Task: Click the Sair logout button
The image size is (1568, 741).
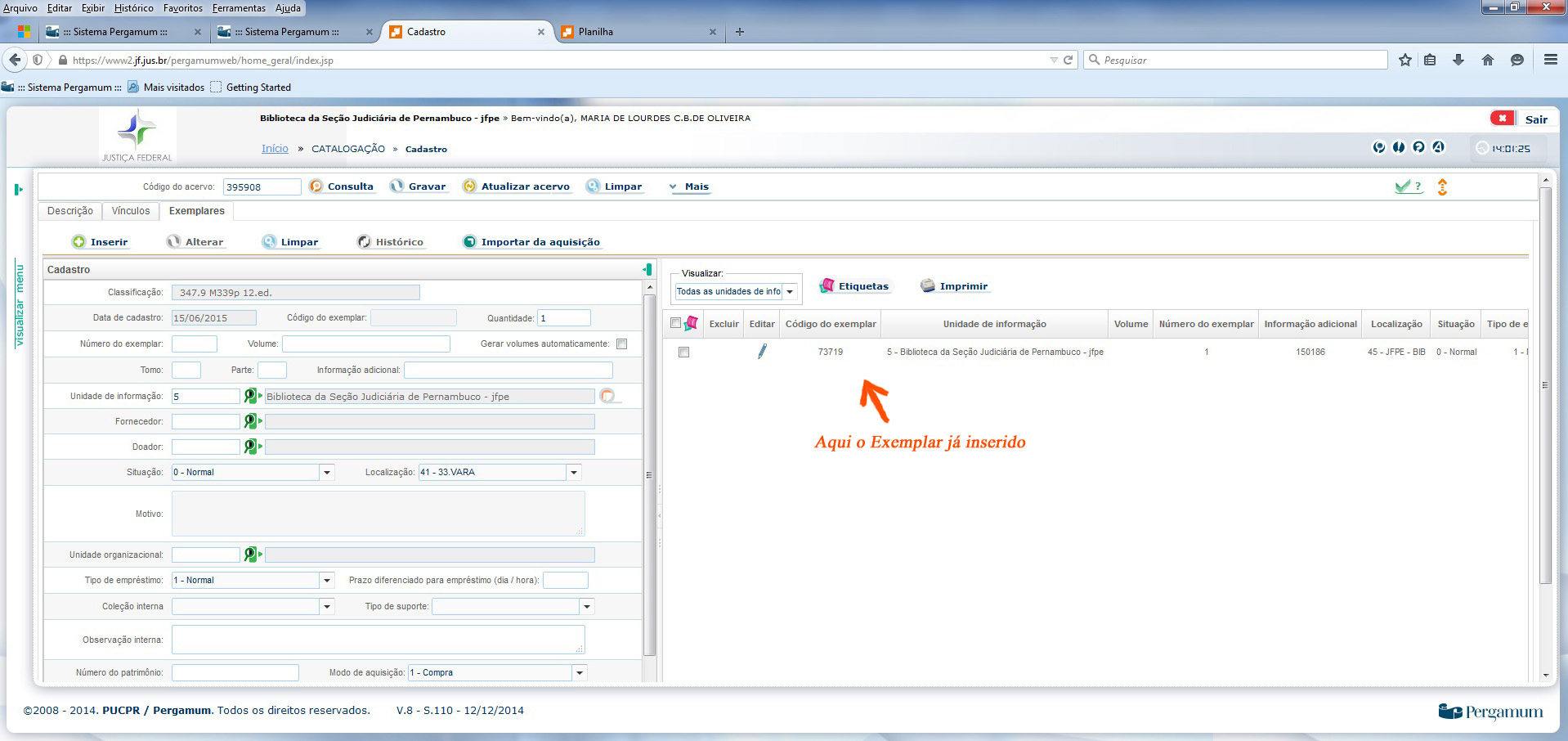Action: click(1535, 119)
